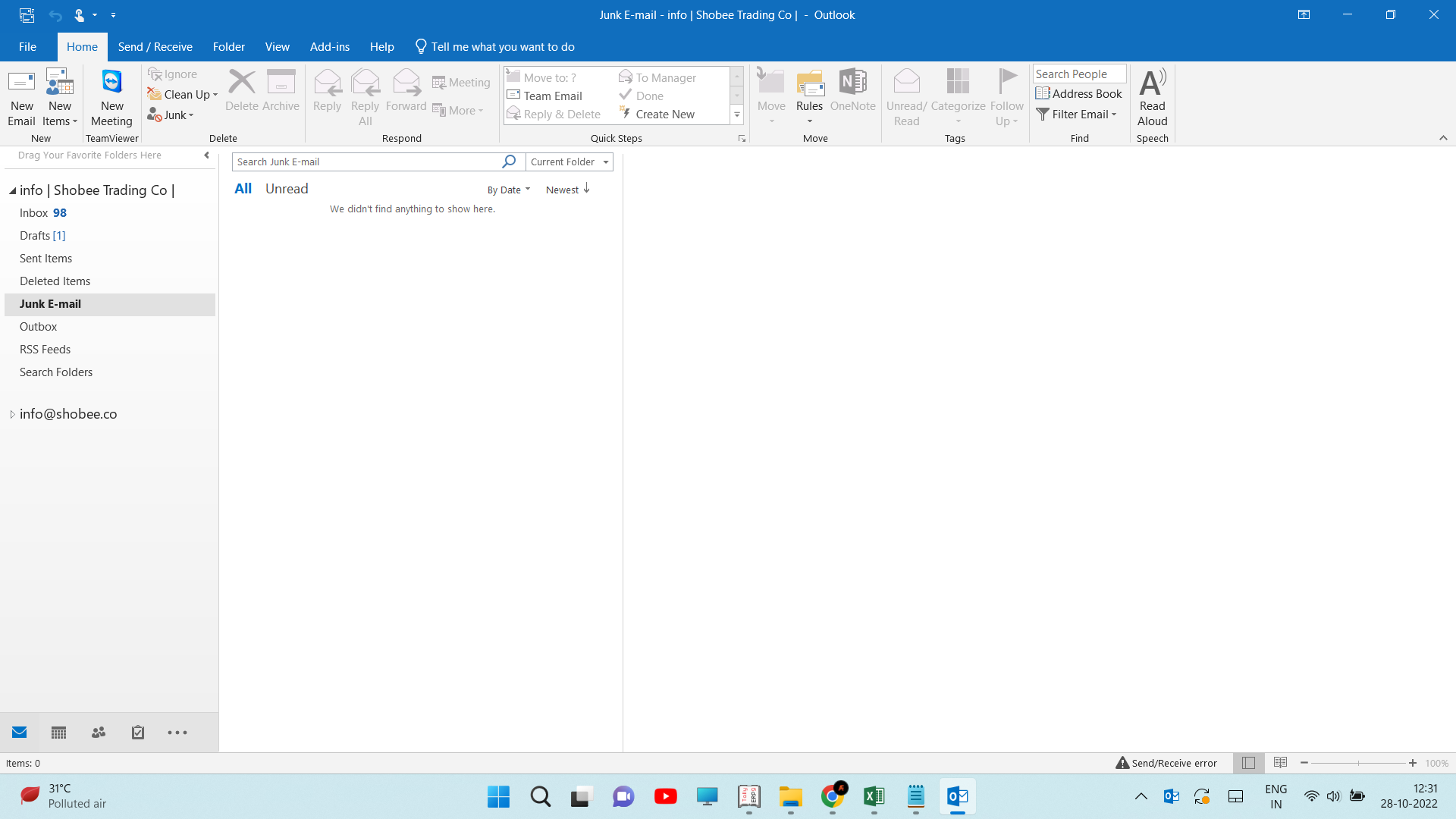1456x819 pixels.
Task: Open File Explorer from the taskbar
Action: pos(790,796)
